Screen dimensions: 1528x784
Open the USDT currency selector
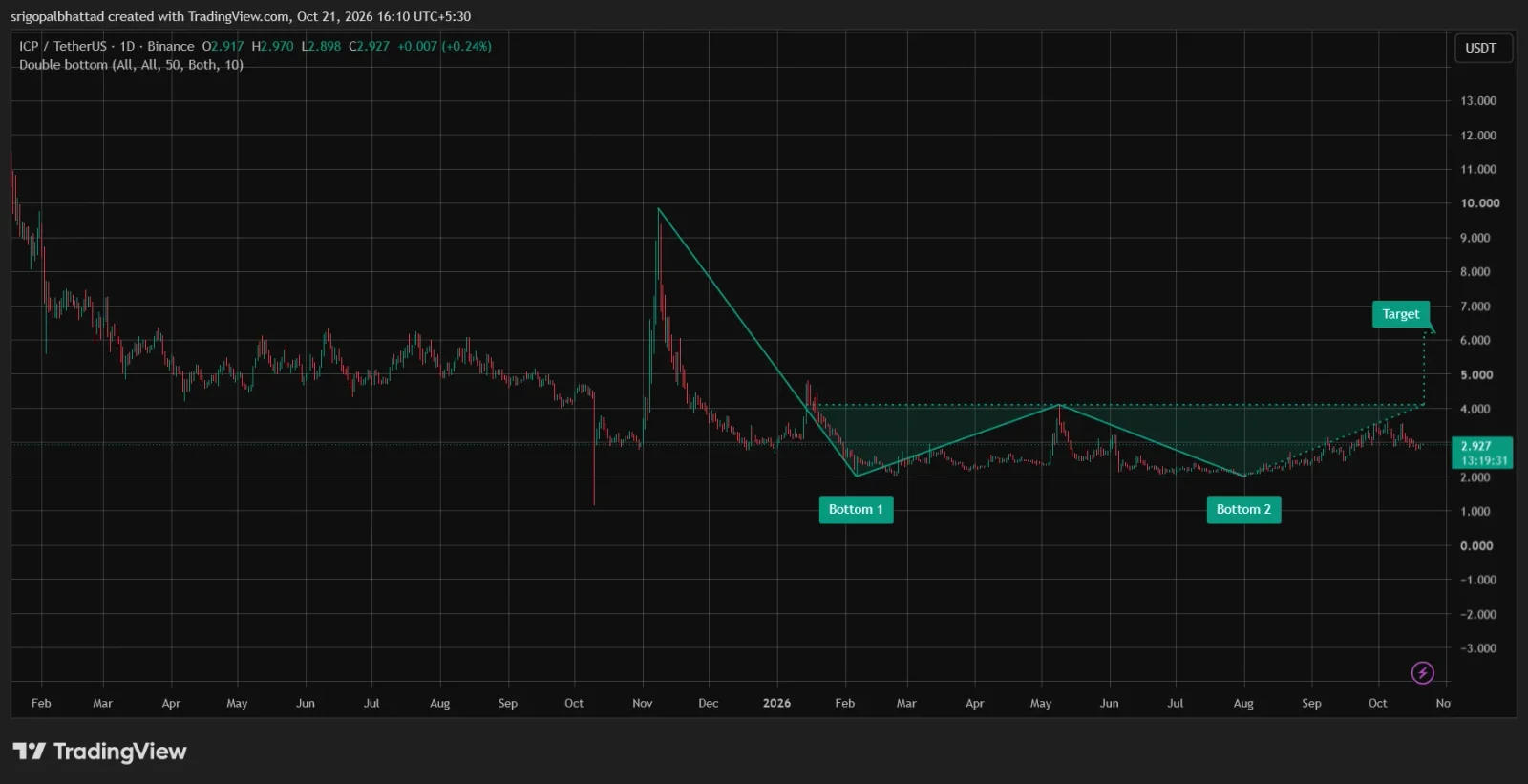(x=1481, y=48)
